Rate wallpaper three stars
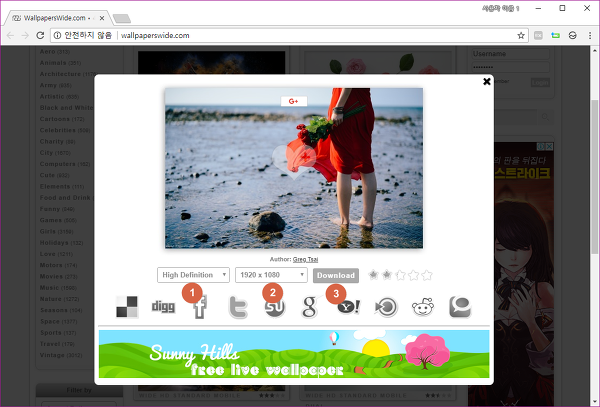The width and height of the screenshot is (600, 407). click(400, 275)
